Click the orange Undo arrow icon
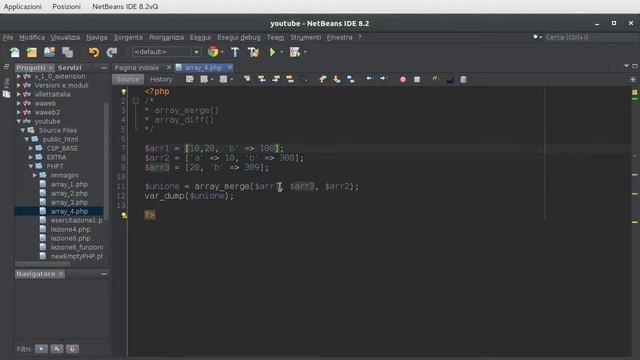The image size is (640, 360). (x=94, y=52)
